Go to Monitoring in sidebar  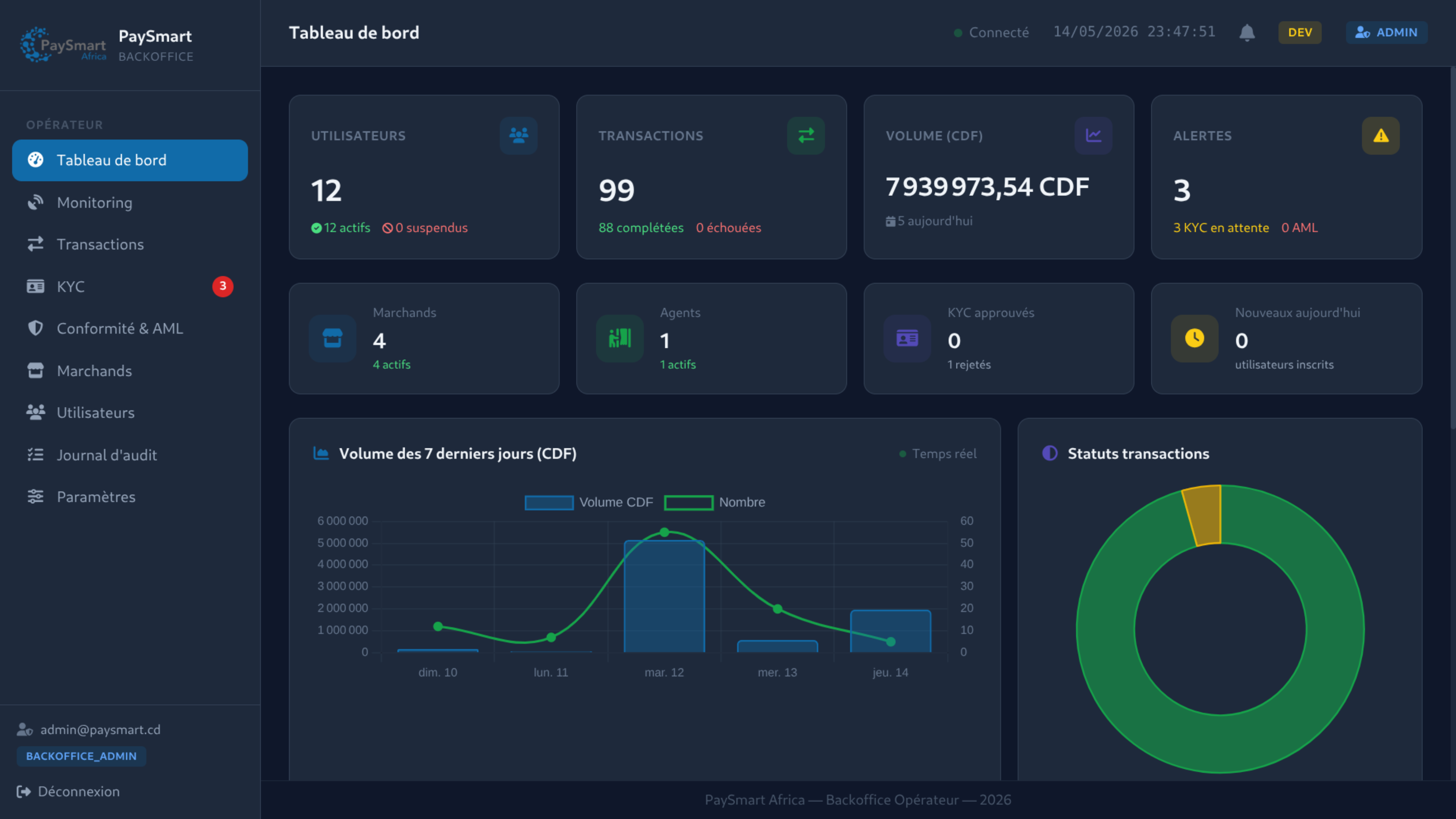coord(130,202)
